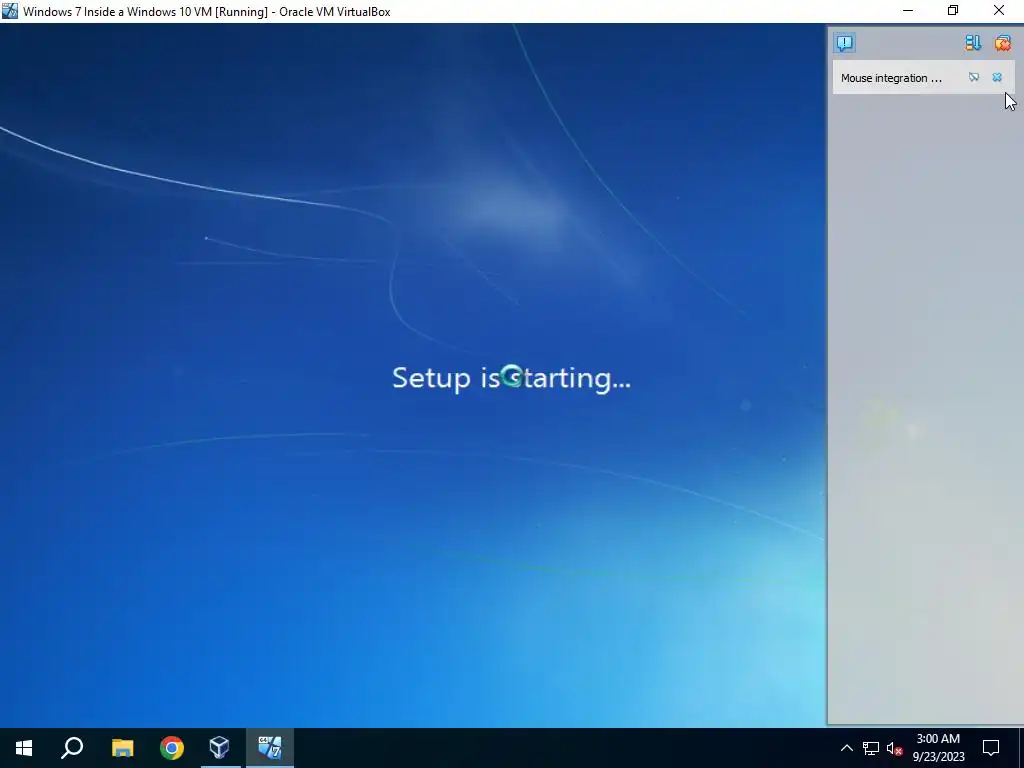
Task: Launch Google Chrome from the taskbar
Action: pyautogui.click(x=172, y=748)
